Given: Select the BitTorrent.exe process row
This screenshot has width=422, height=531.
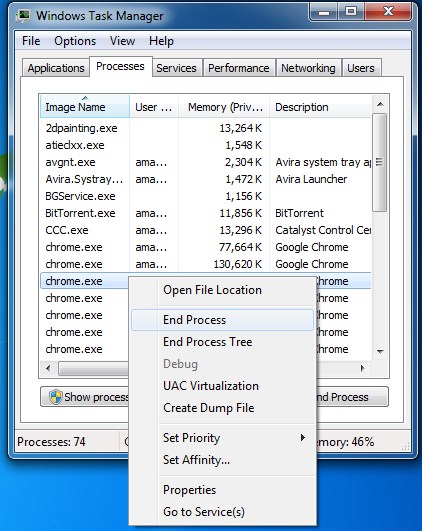Looking at the screenshot, I should 206,213.
